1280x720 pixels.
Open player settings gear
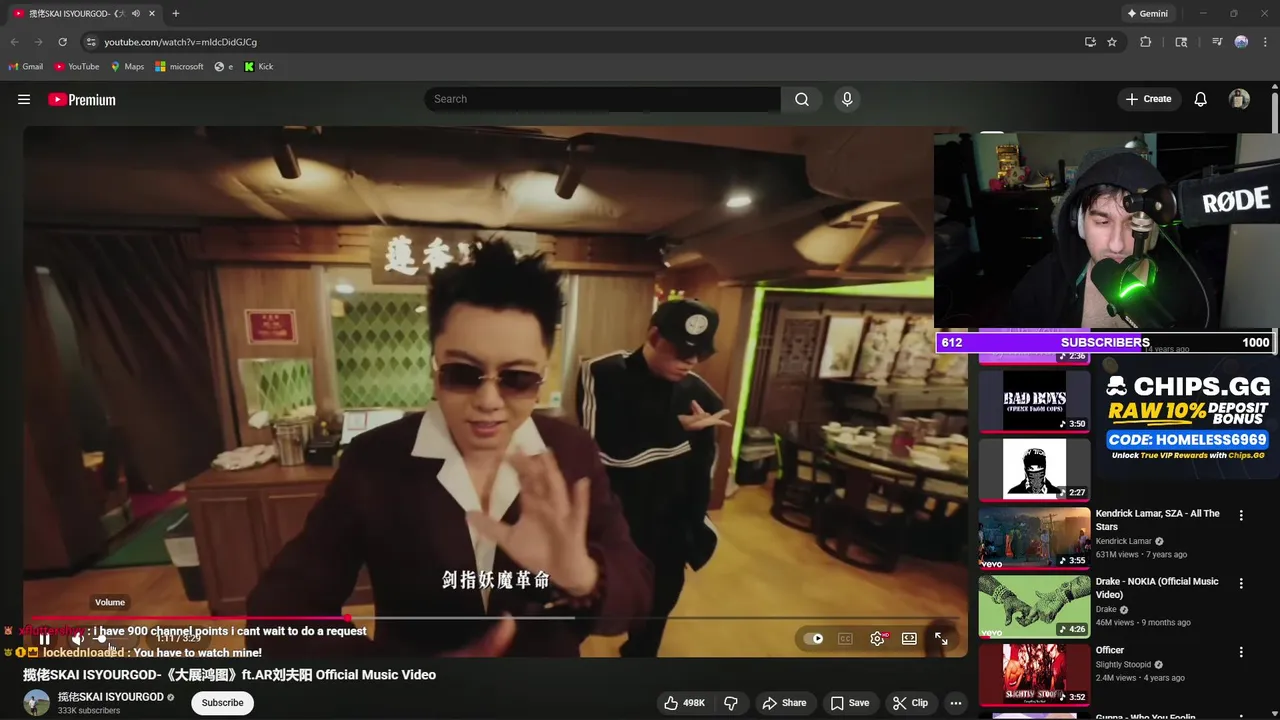point(877,639)
